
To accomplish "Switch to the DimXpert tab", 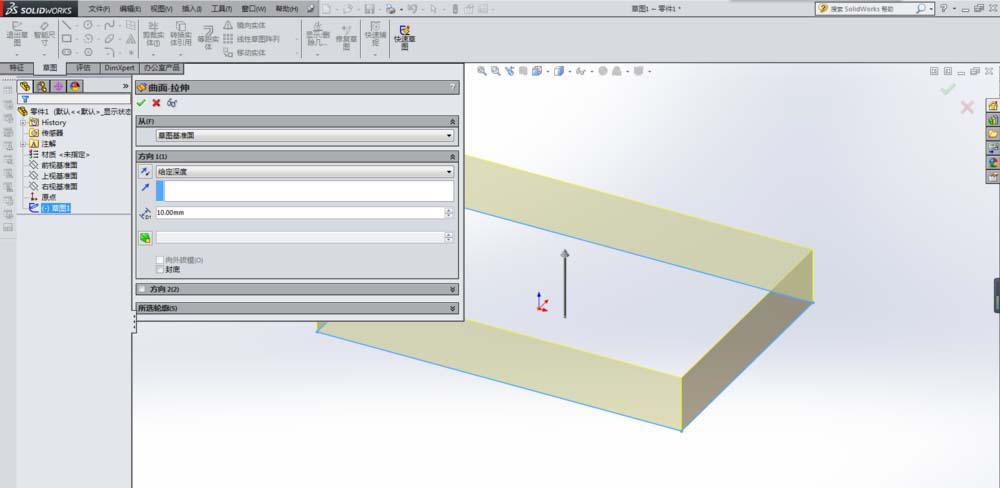I will click(x=119, y=68).
